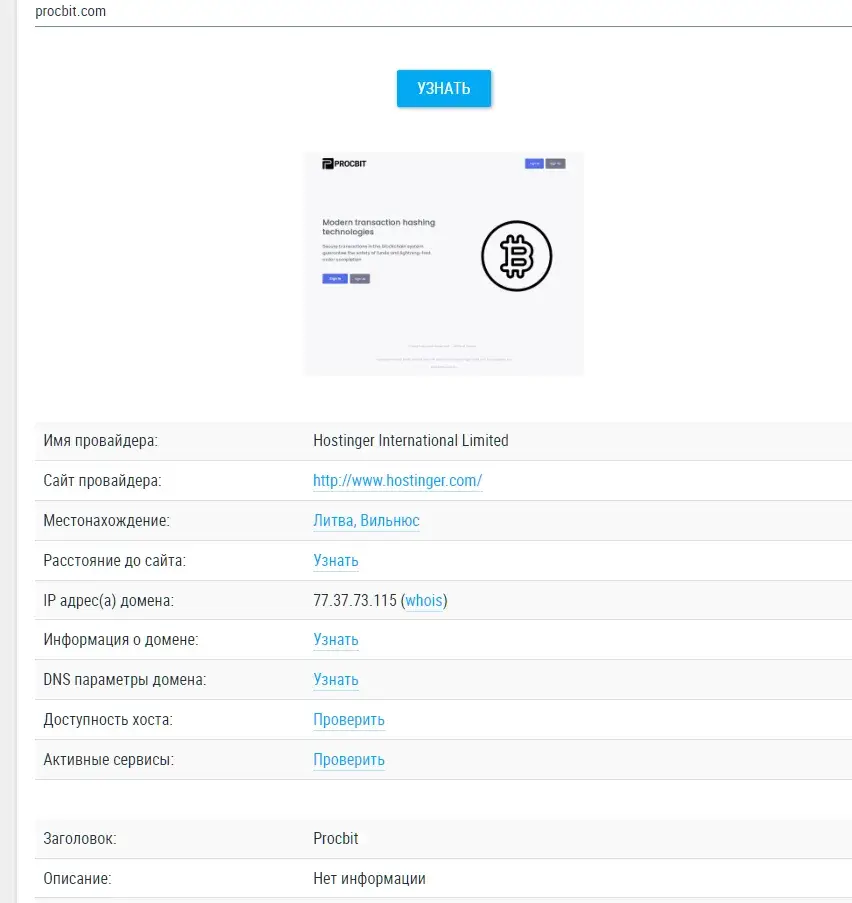The width and height of the screenshot is (852, 903).
Task: Select the IP адрес(а) домена label
Action: 108,601
